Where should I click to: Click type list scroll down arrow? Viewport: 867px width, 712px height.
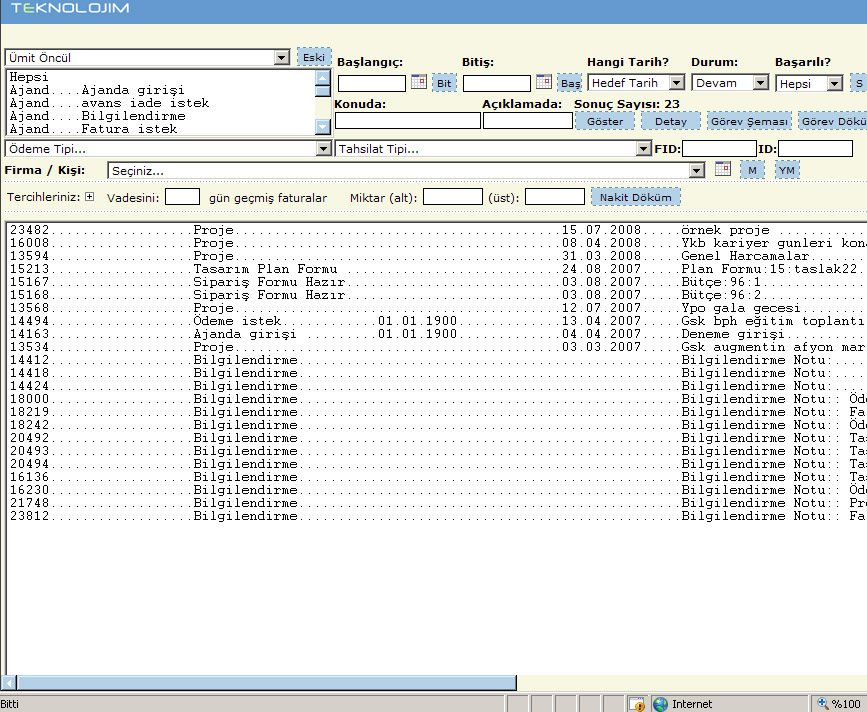323,127
